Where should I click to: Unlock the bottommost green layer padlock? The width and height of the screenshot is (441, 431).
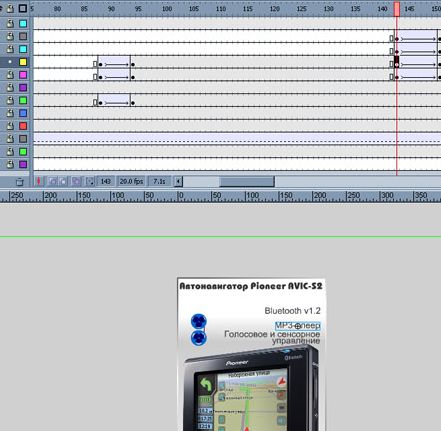(10, 152)
